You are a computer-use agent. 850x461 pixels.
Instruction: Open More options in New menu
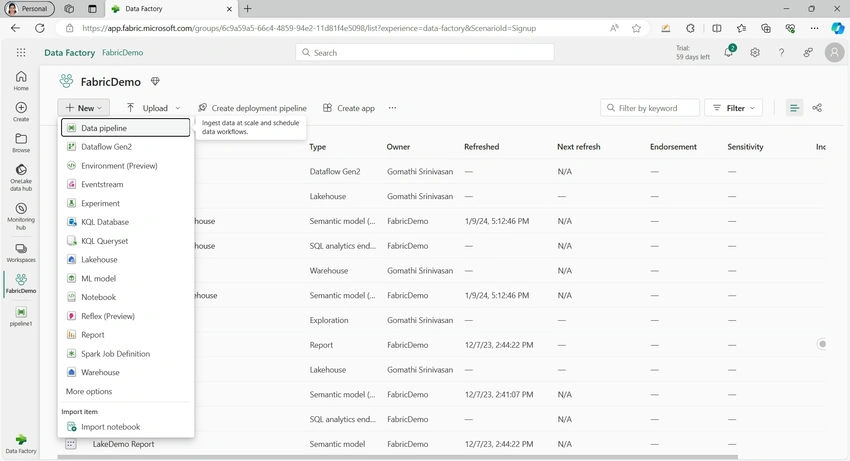point(126,391)
